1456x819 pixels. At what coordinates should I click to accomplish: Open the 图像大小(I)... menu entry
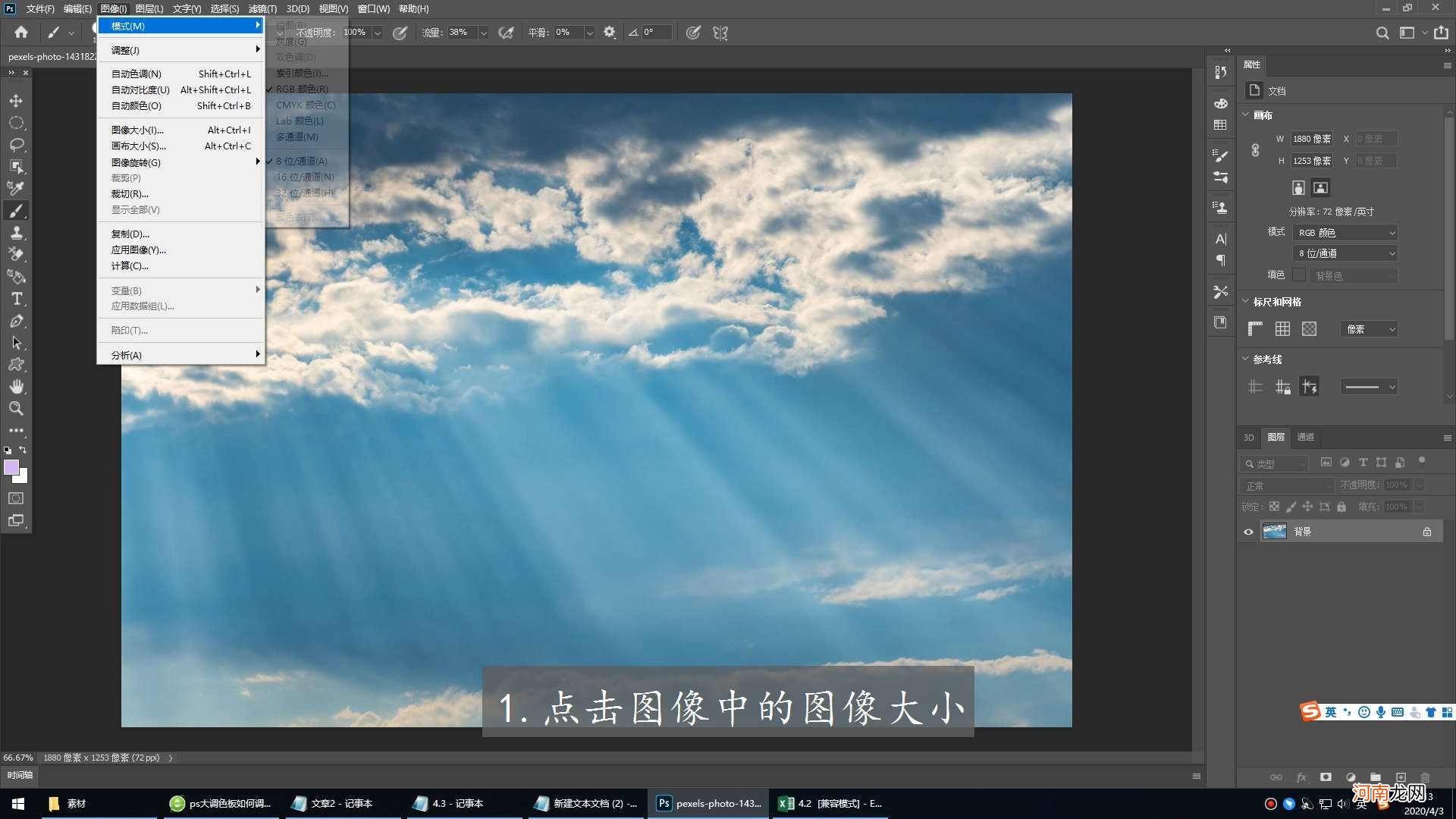180,130
